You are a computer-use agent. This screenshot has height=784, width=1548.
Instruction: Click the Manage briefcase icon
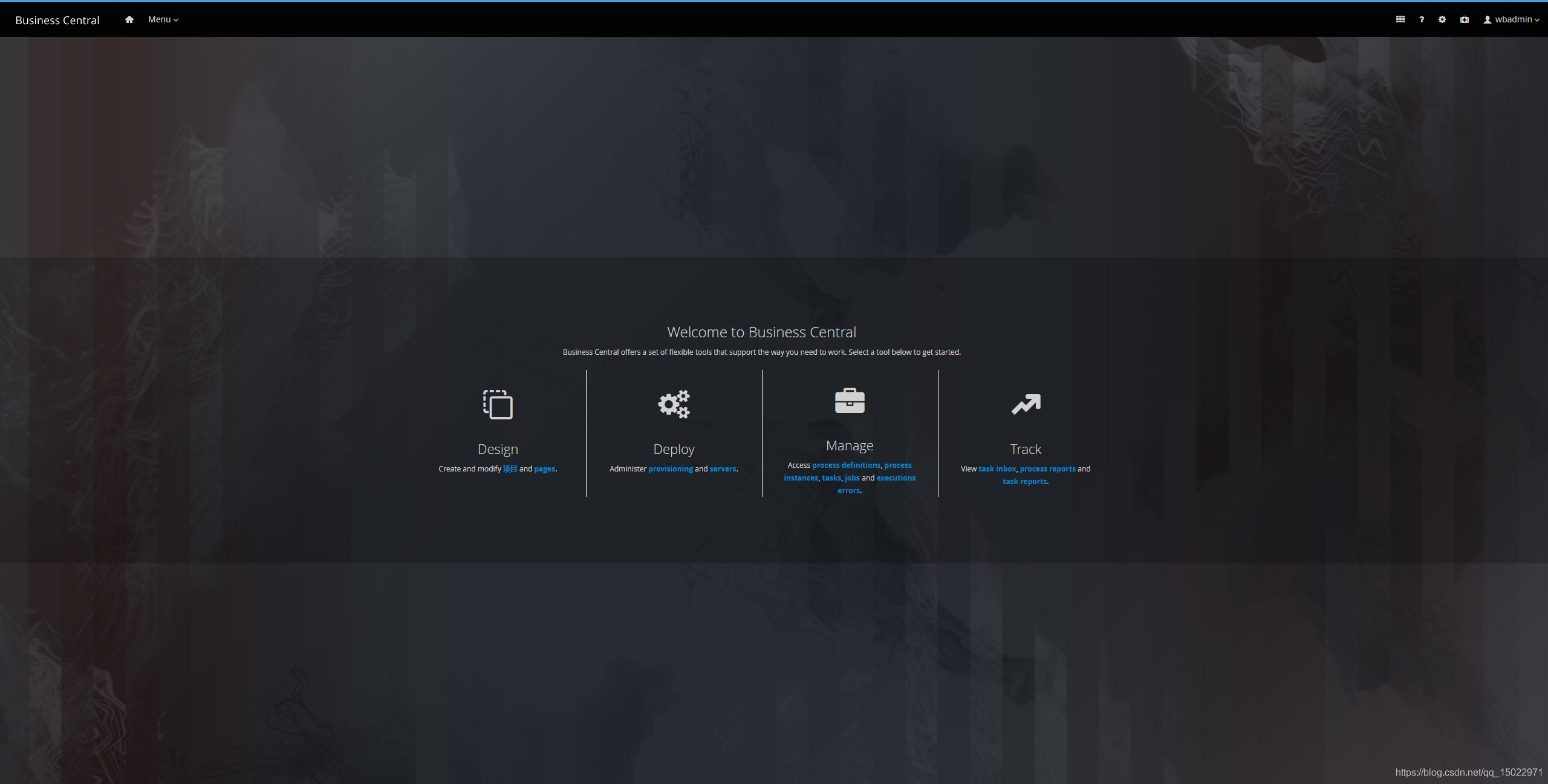850,401
